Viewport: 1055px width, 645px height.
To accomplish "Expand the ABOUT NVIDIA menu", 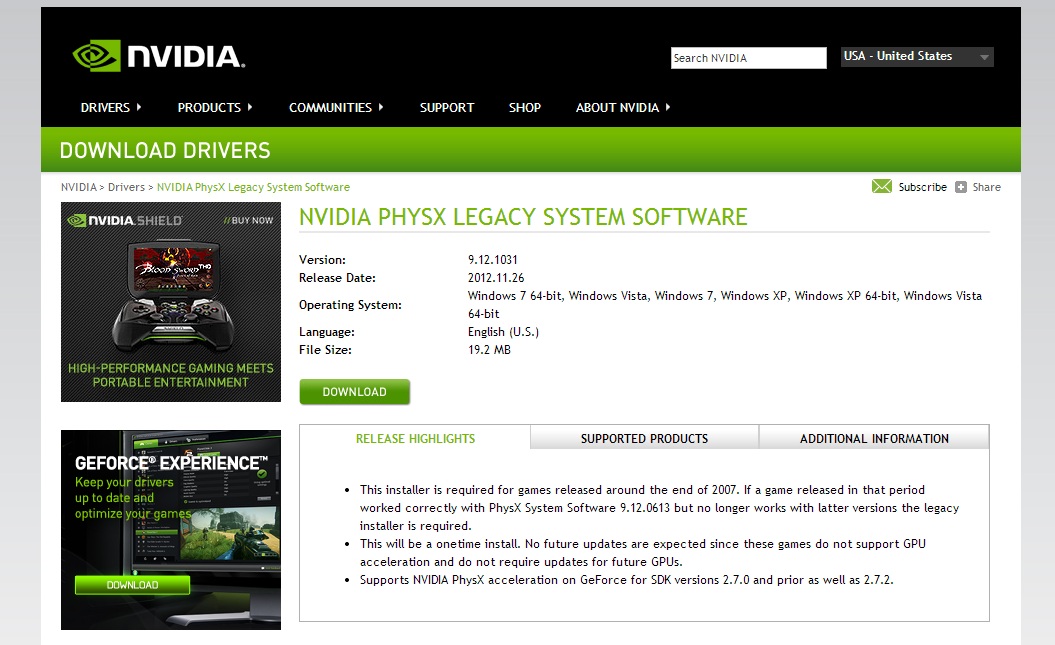I will click(x=623, y=108).
